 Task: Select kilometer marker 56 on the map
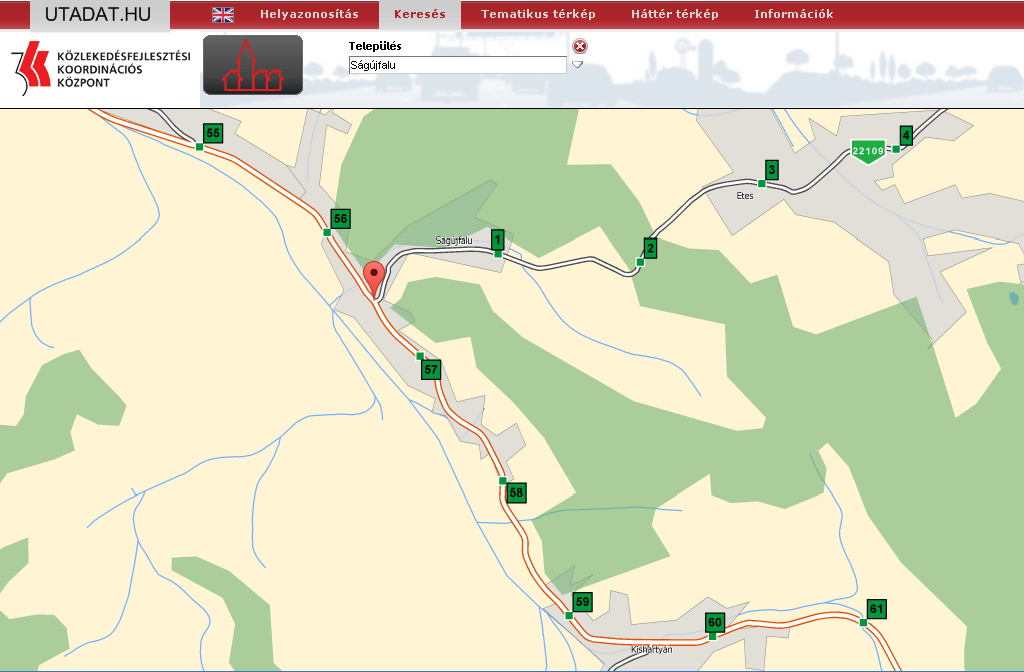tap(340, 219)
